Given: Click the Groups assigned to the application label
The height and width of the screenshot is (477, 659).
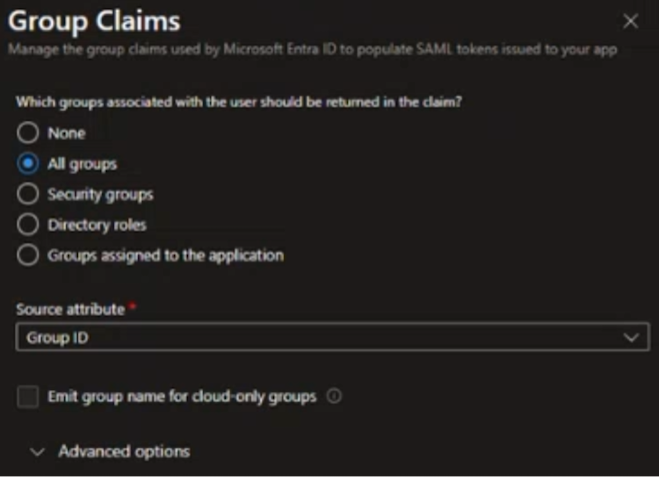Looking at the screenshot, I should click(x=165, y=255).
